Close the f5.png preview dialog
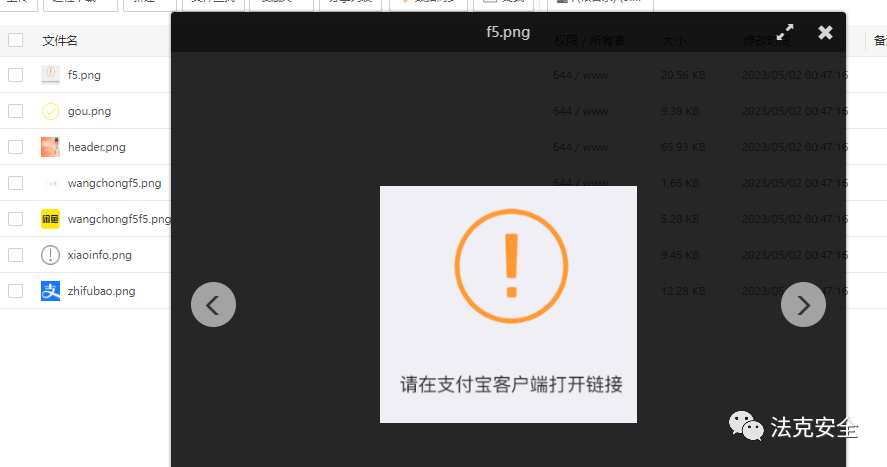 coord(825,32)
